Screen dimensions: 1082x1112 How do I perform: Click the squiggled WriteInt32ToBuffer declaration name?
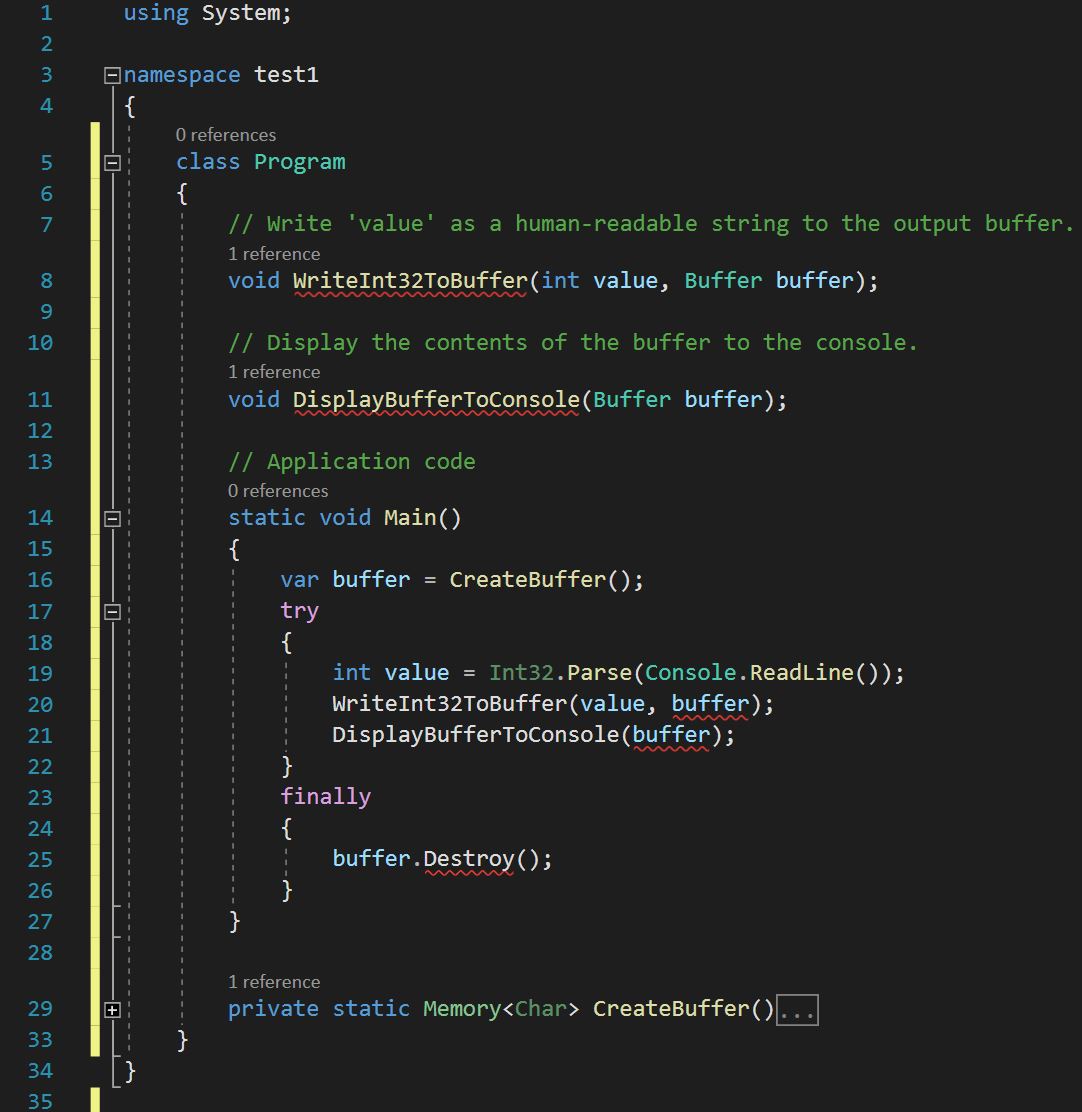coord(410,281)
